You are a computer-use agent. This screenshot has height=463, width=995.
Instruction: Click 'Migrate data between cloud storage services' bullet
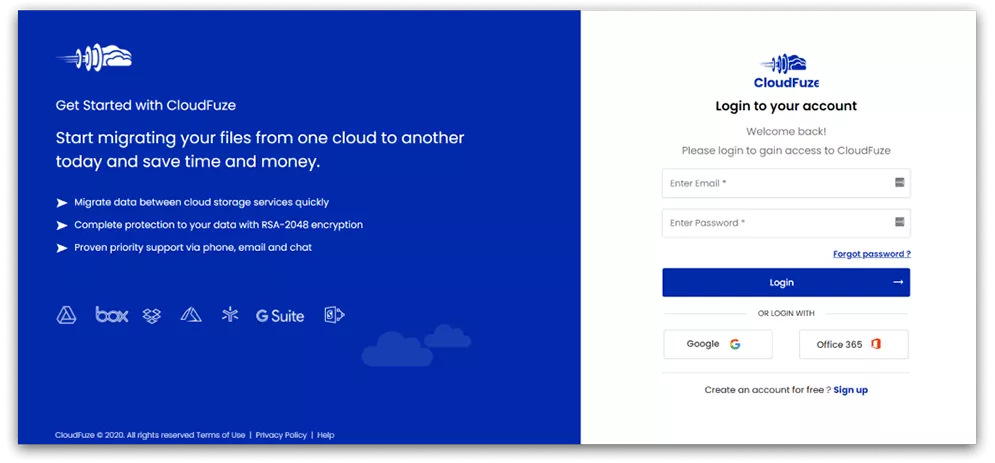click(x=202, y=202)
